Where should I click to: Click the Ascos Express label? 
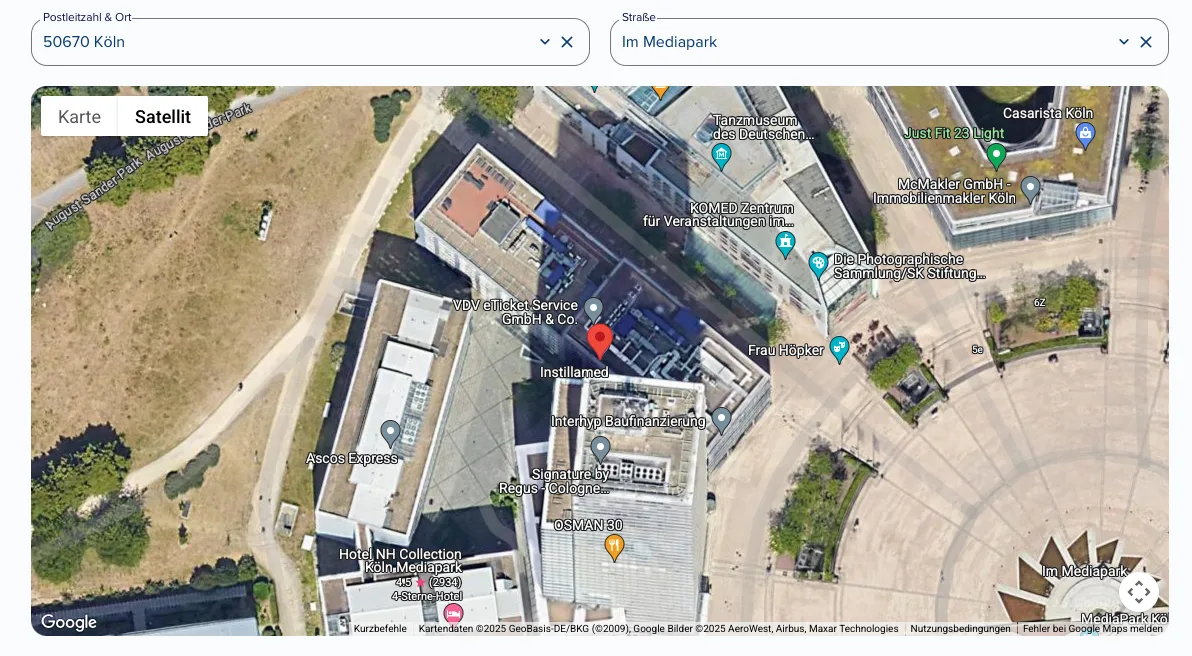(352, 458)
